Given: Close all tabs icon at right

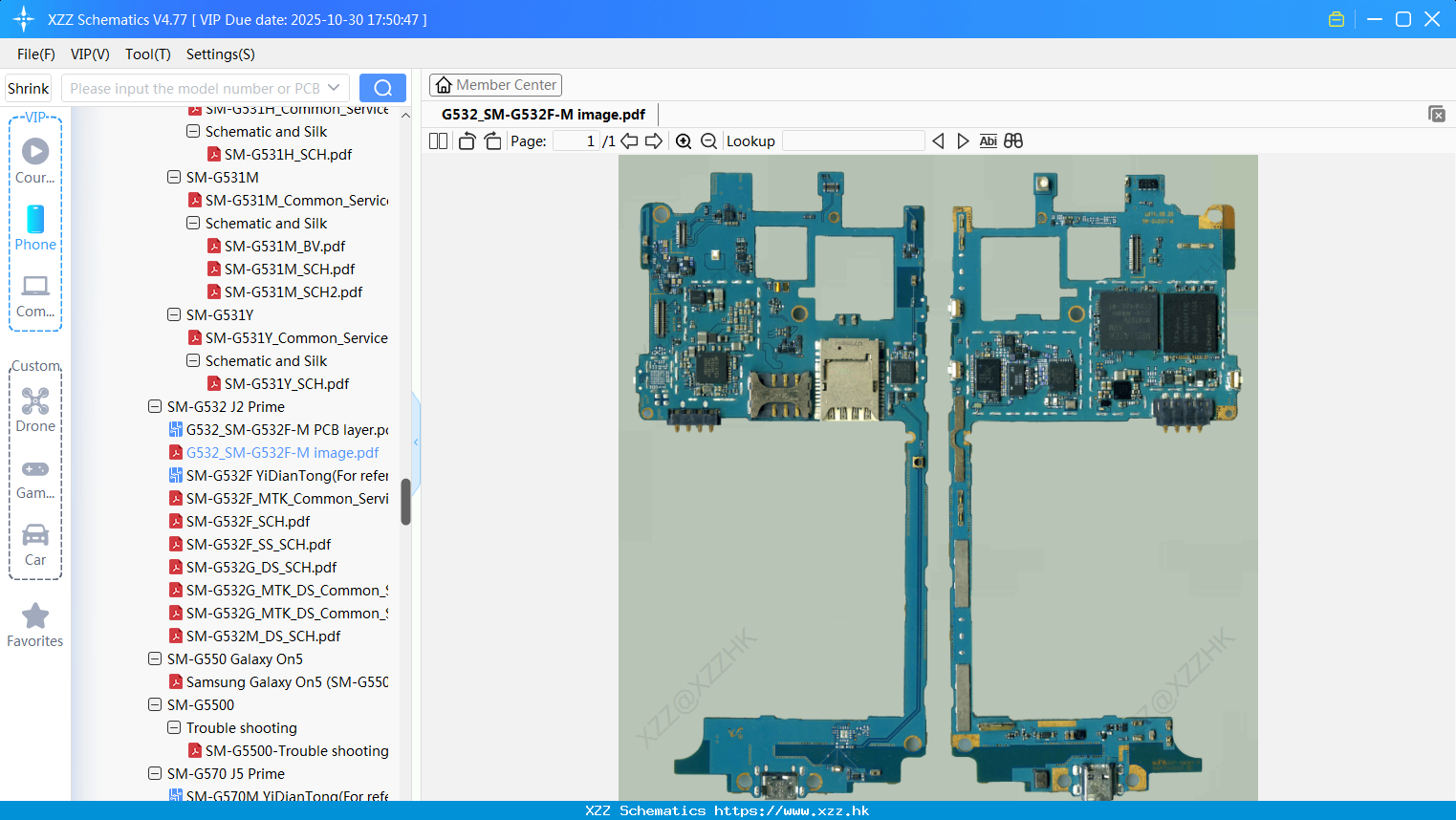Looking at the screenshot, I should [1437, 114].
